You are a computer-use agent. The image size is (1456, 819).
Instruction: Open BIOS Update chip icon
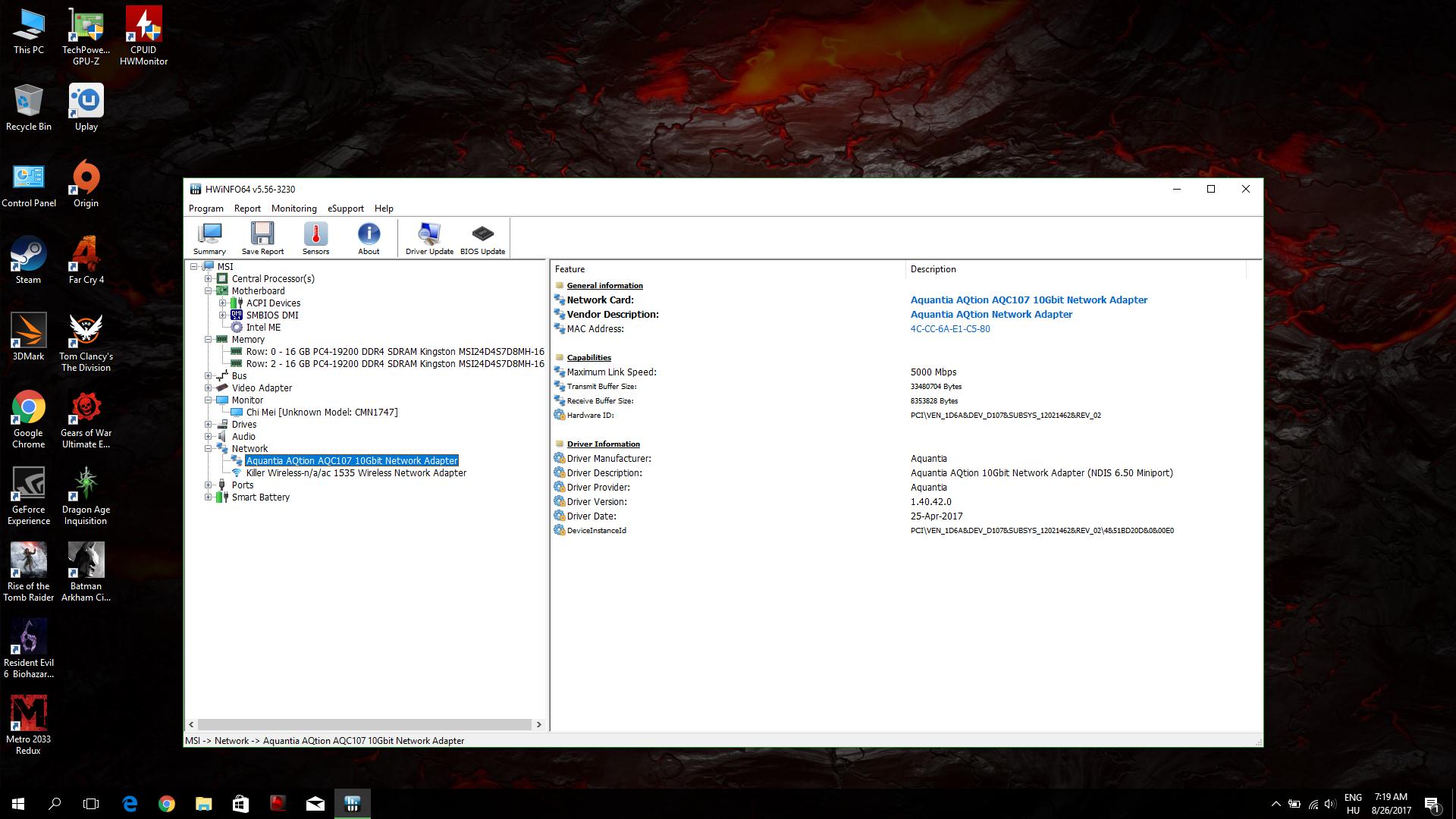482,238
